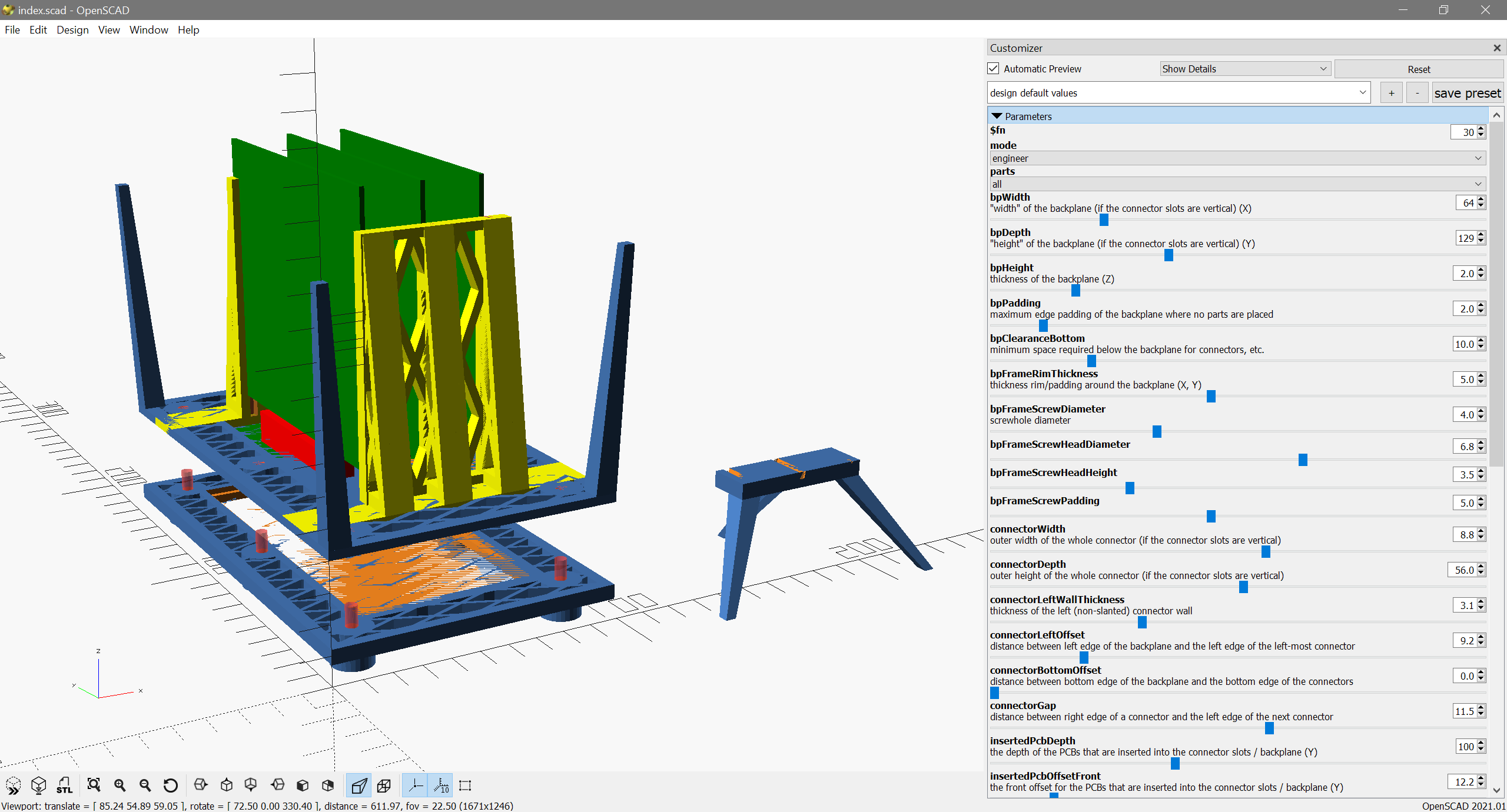This screenshot has height=812, width=1507.
Task: Click the bpDepth value field
Action: tap(1465, 238)
